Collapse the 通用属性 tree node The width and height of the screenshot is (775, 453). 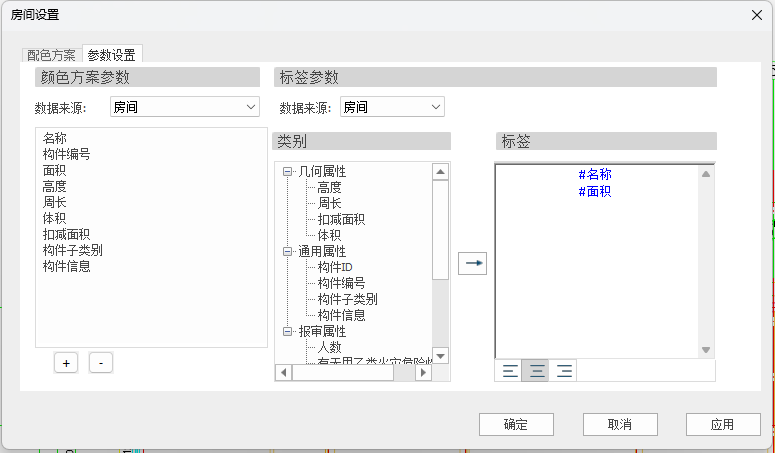click(x=287, y=251)
